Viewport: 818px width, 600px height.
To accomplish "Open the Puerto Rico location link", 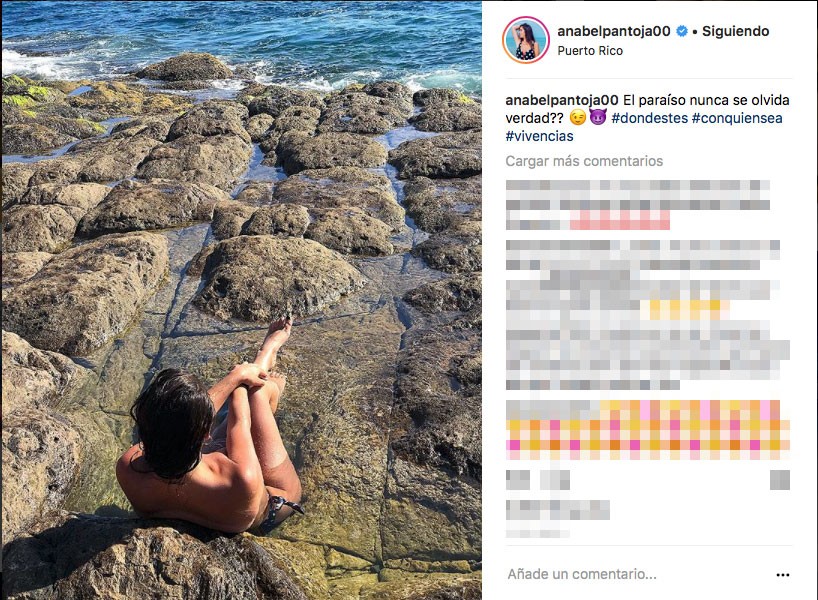I will (590, 51).
